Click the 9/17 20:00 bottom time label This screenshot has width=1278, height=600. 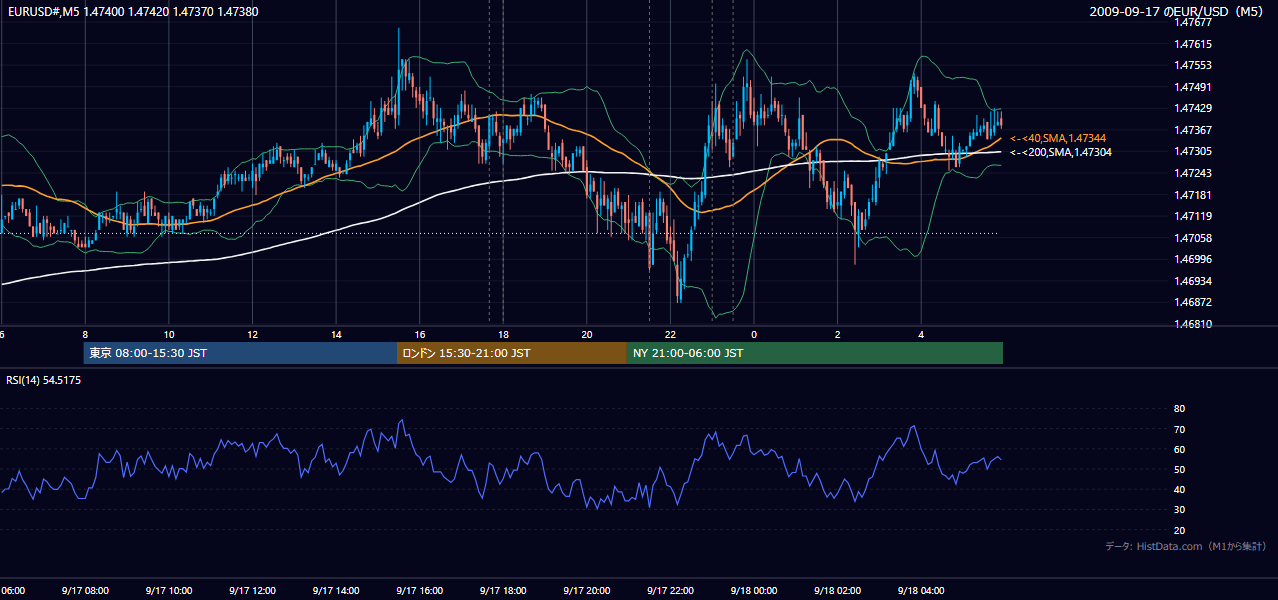tap(587, 590)
